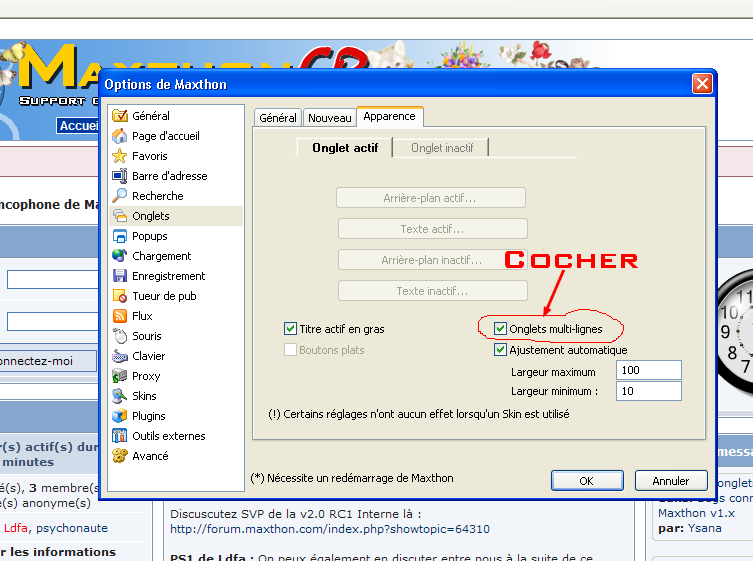This screenshot has width=753, height=561.
Task: Select the Recherche category
Action: click(158, 196)
